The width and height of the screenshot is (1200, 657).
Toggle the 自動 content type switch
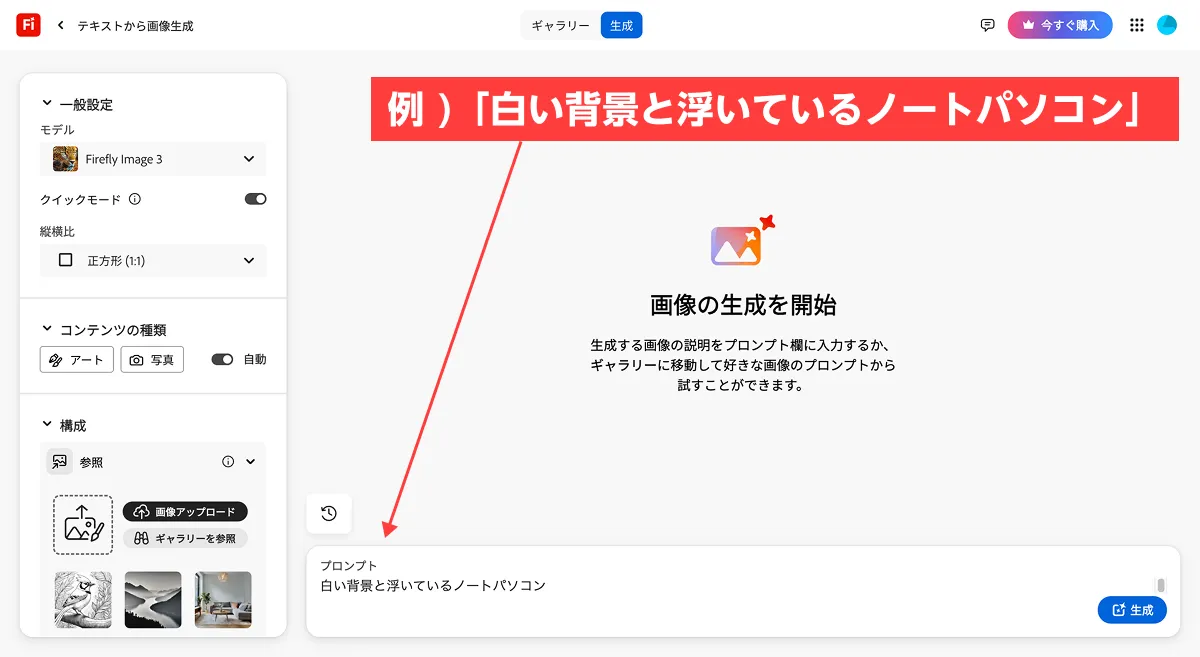pos(222,359)
